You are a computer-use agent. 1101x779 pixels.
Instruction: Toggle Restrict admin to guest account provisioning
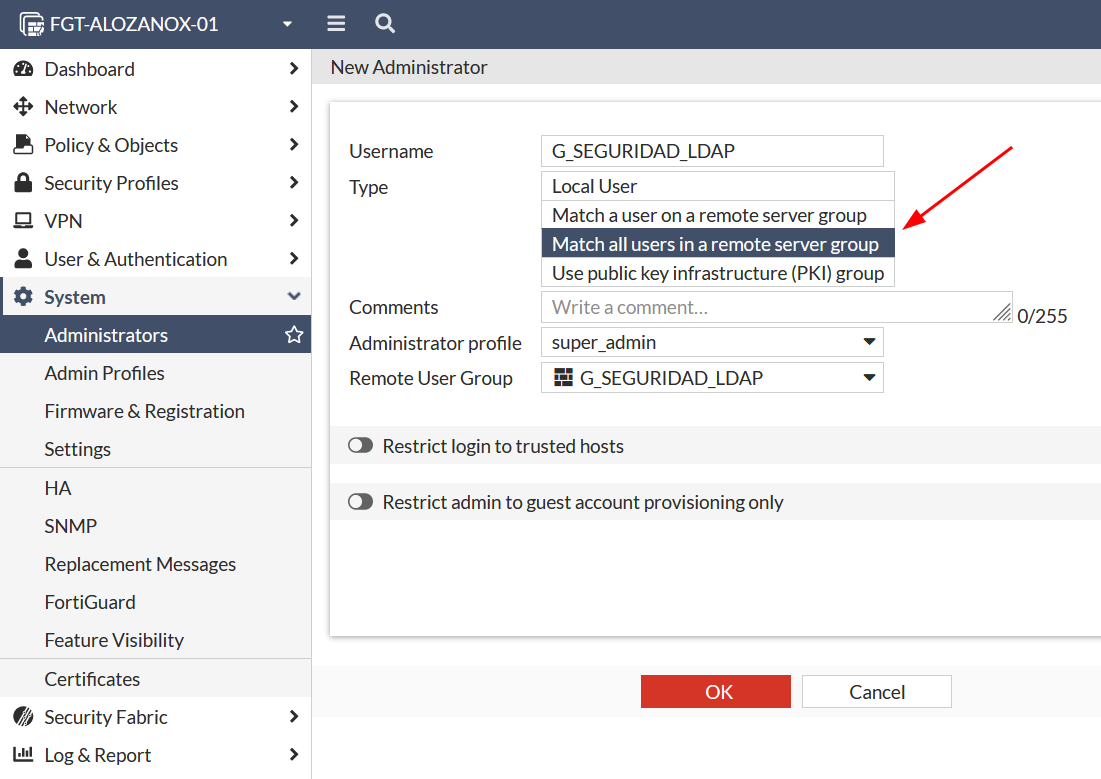(360, 502)
